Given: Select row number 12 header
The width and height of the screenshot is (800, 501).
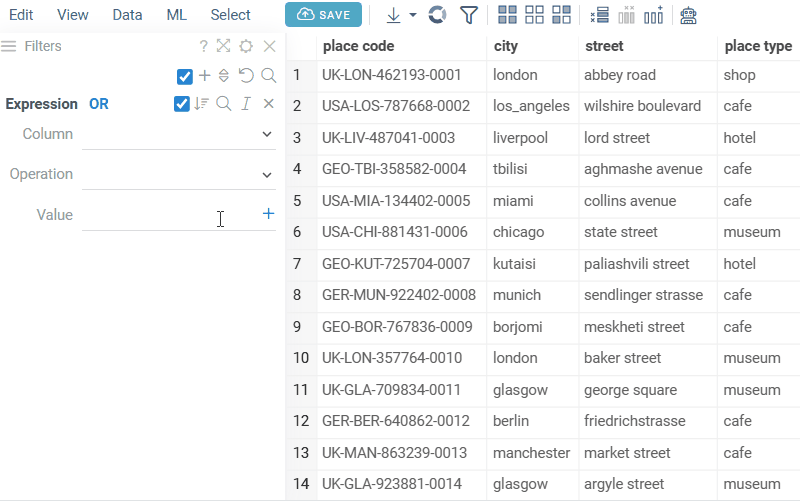Looking at the screenshot, I should (x=301, y=421).
